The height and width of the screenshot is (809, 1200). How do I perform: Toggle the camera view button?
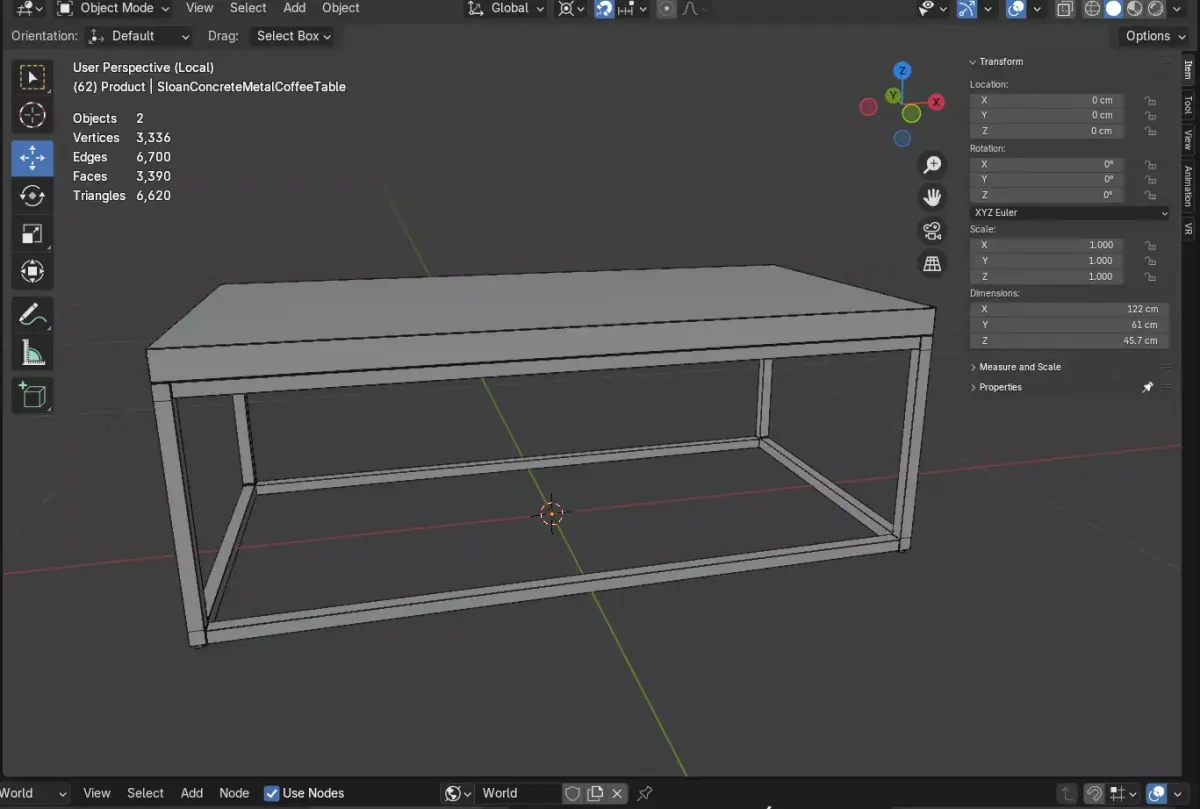click(x=932, y=231)
